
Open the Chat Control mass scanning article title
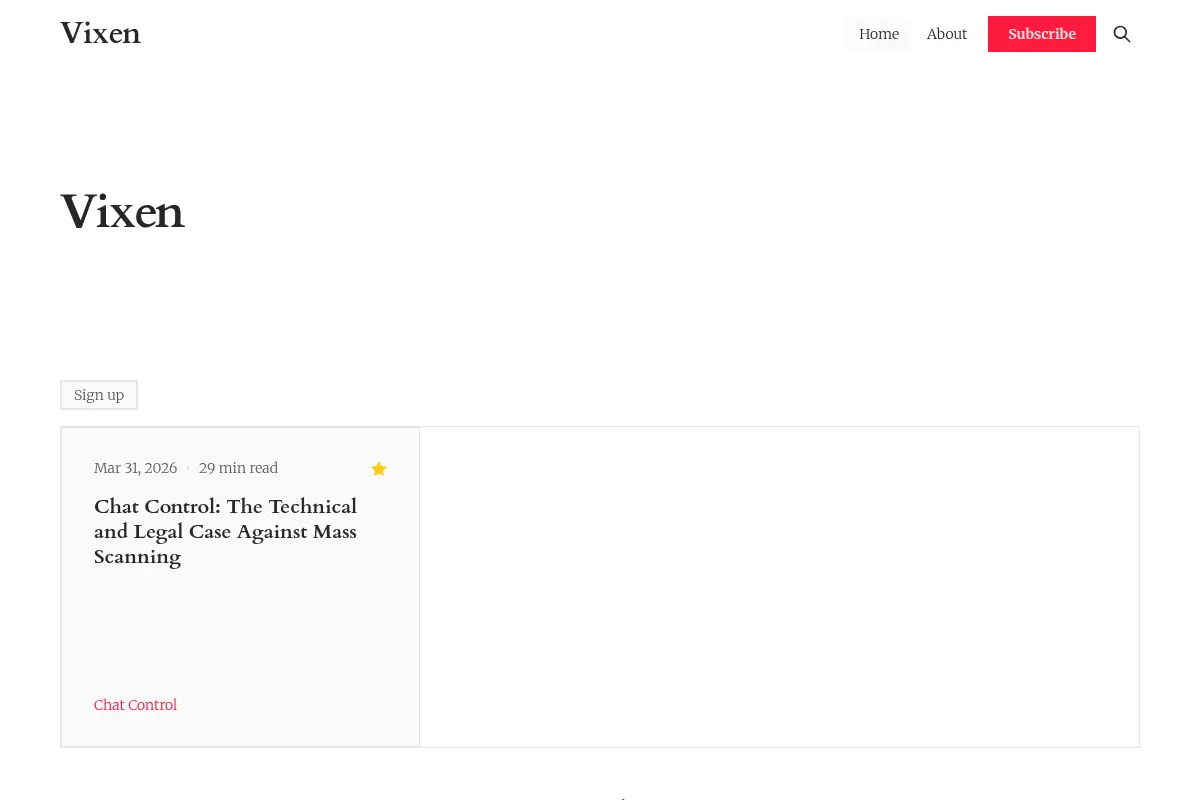[x=225, y=531]
